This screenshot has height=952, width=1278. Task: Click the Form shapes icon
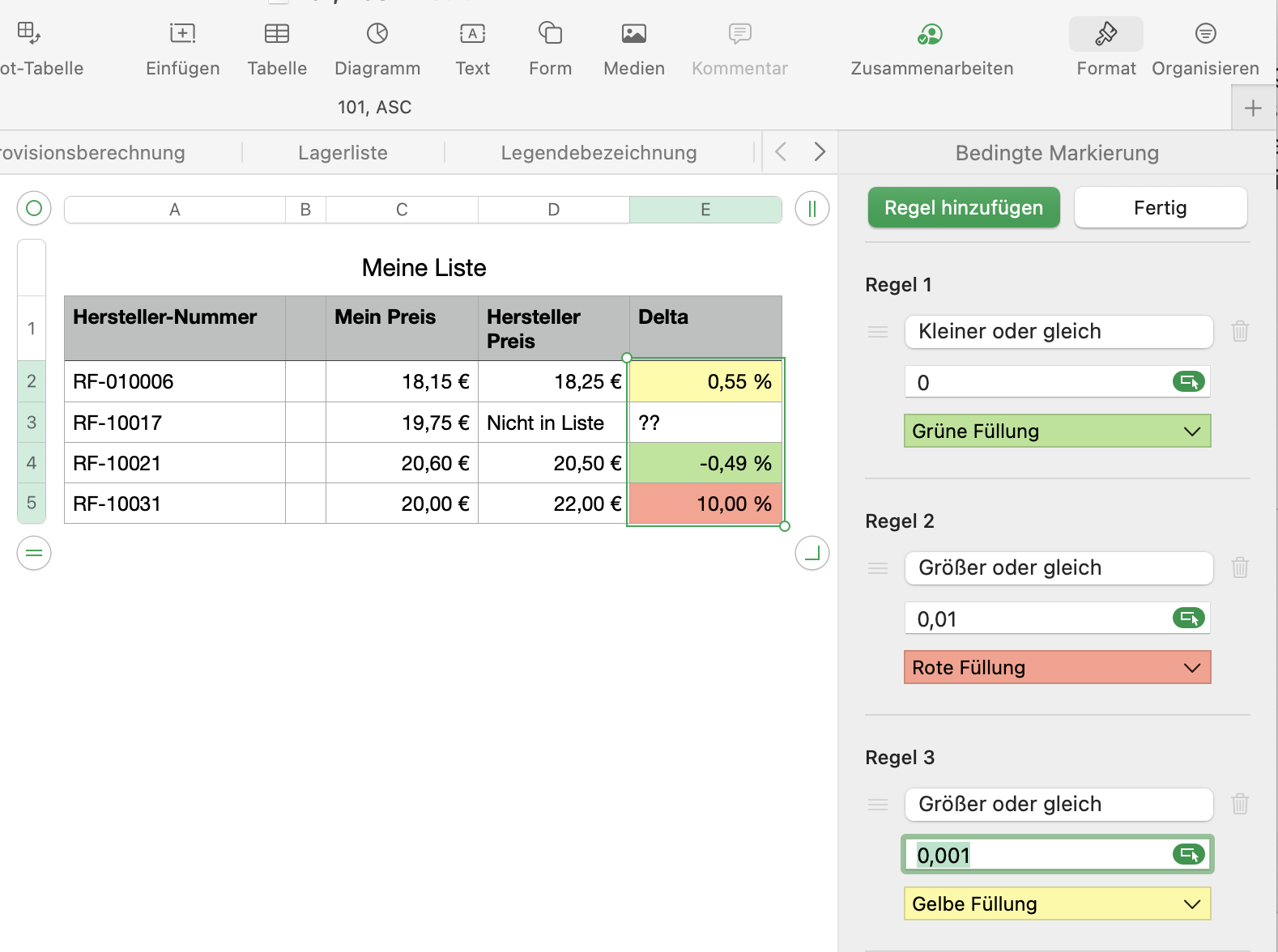point(550,34)
